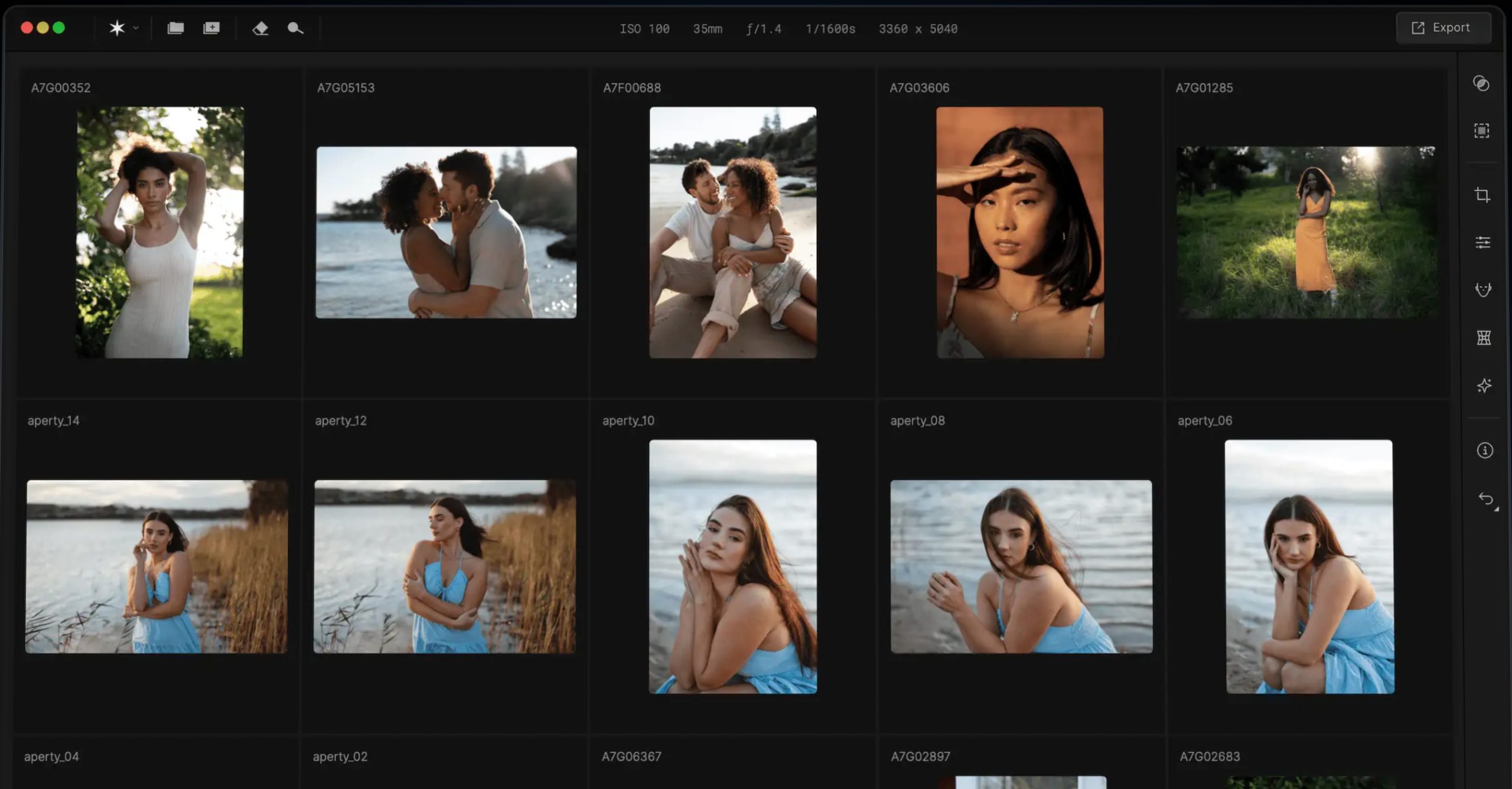Select the mesh warp reshape tool

(1484, 337)
